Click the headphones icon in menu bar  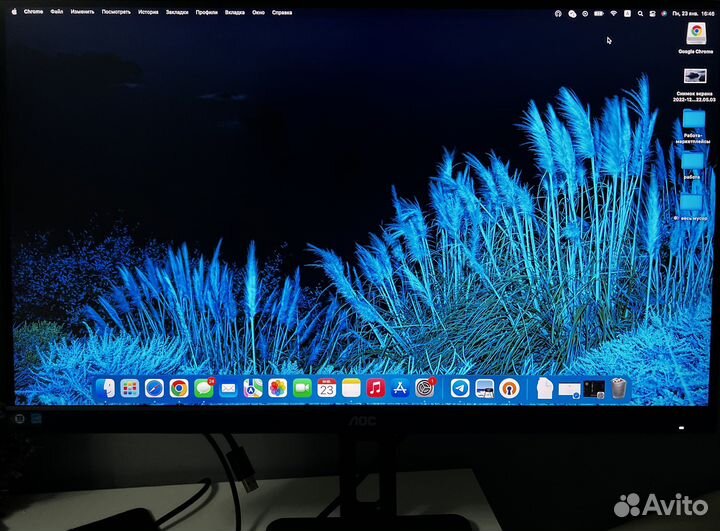(558, 14)
